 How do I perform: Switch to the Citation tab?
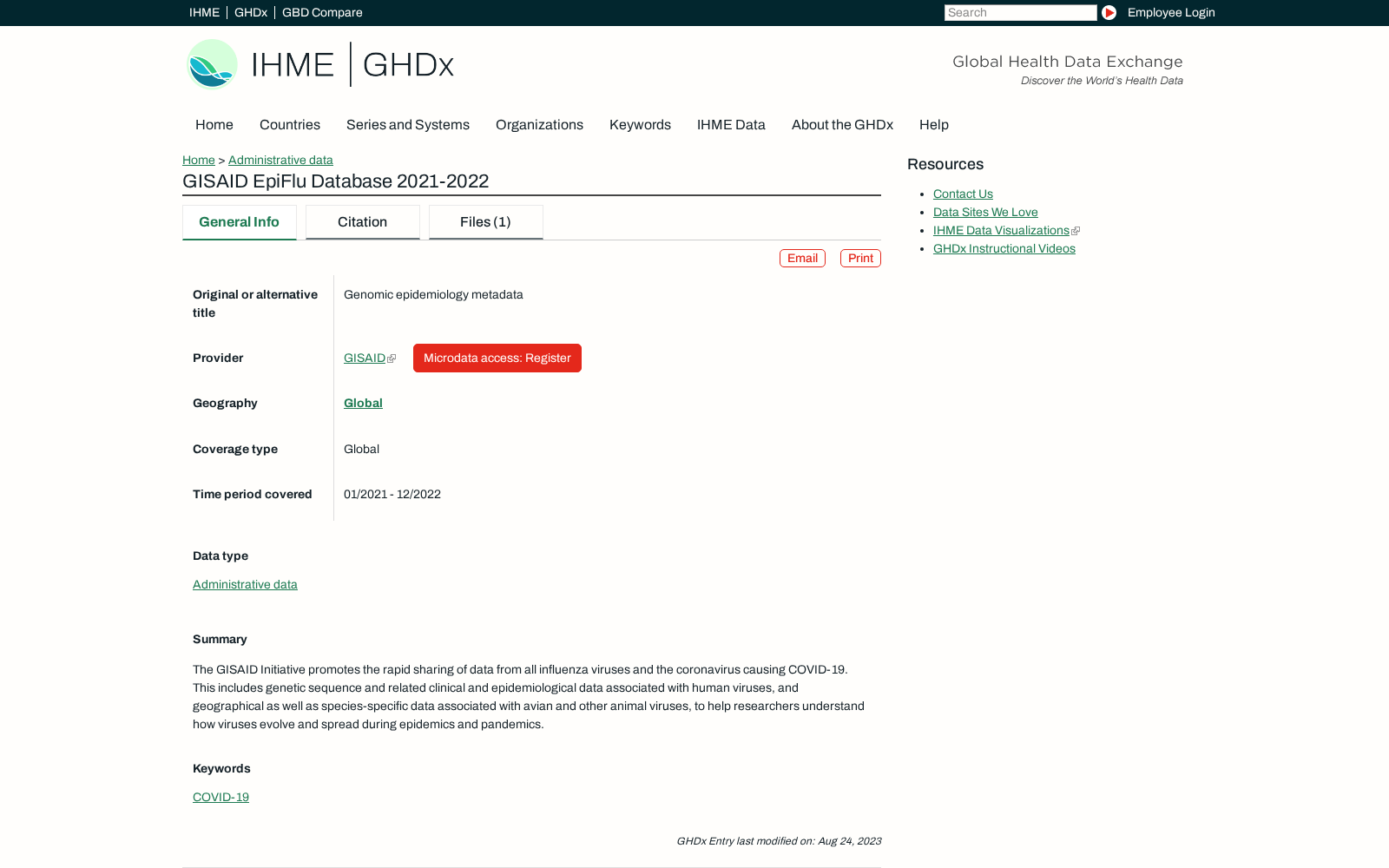tap(363, 222)
